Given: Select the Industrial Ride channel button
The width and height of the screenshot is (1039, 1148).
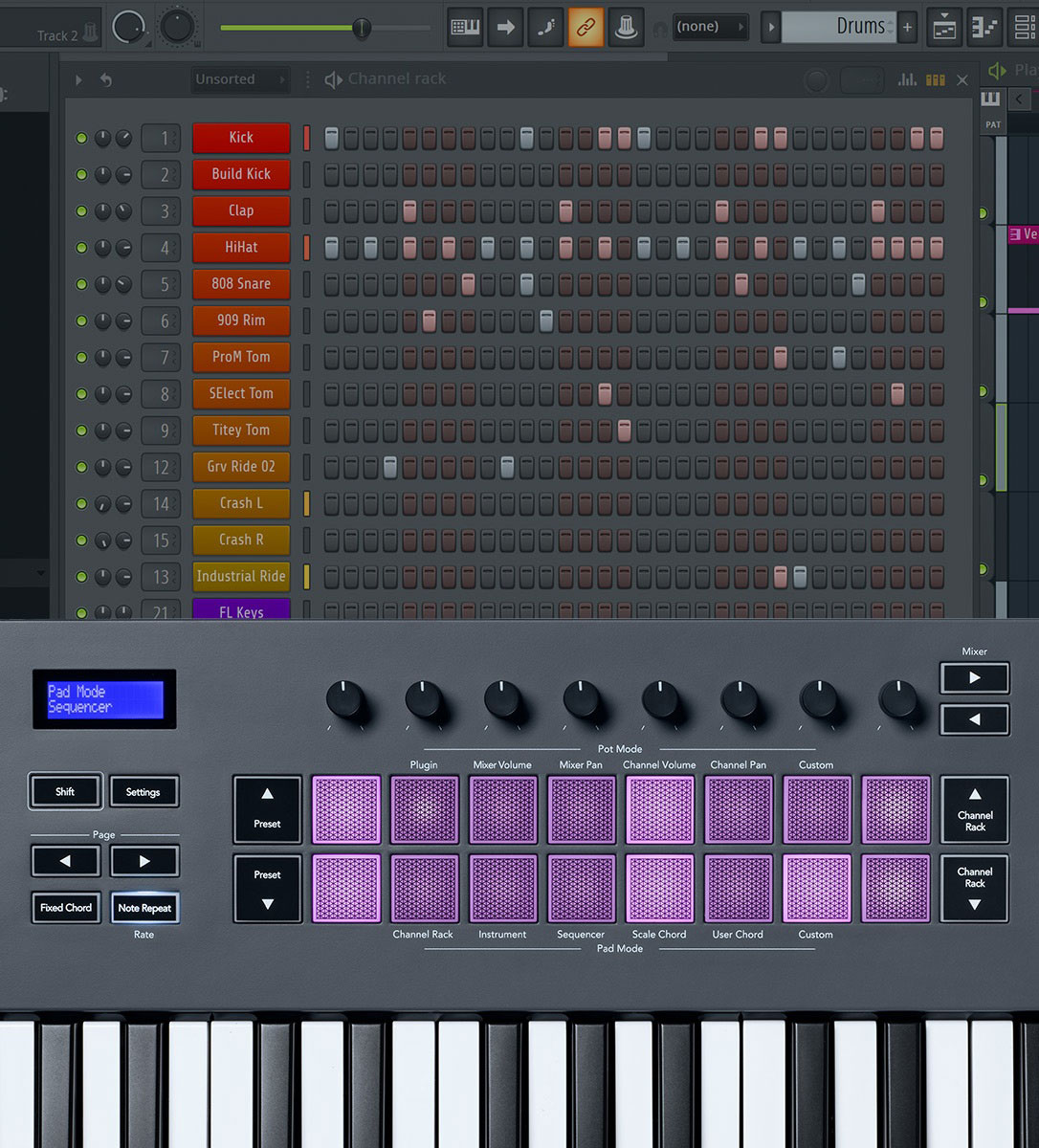Looking at the screenshot, I should tap(240, 576).
